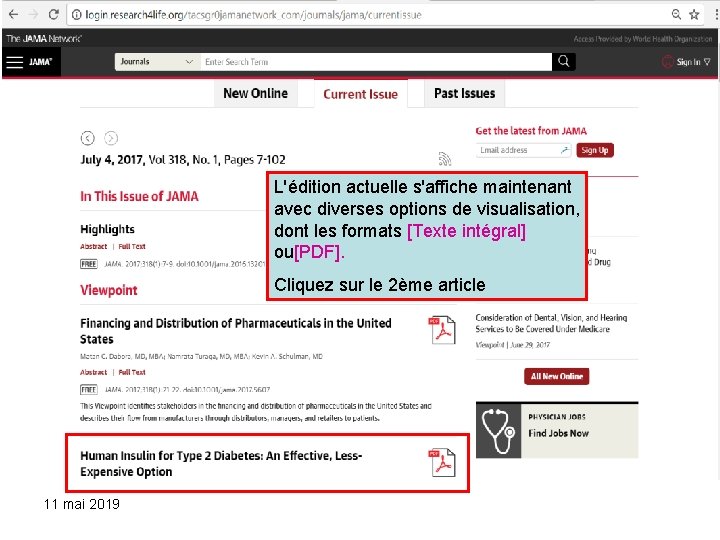The width and height of the screenshot is (720, 540).
Task: Open PDF icon for Financing and Distribution article
Action: tap(442, 330)
